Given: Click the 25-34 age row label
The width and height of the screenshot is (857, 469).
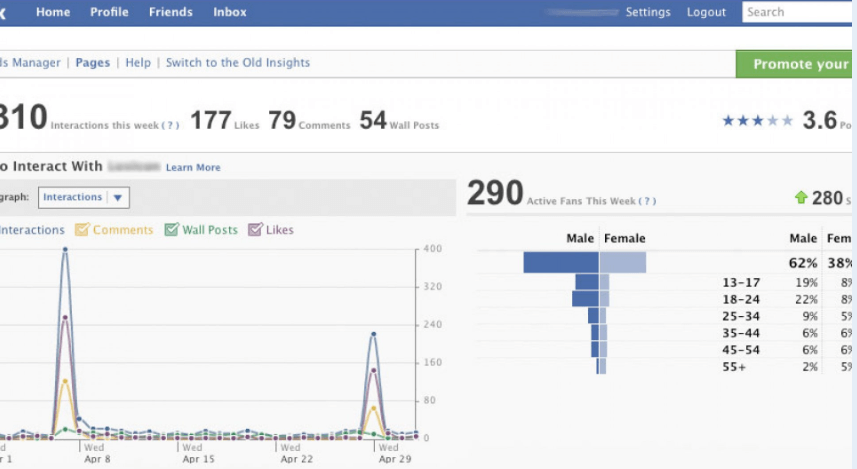Looking at the screenshot, I should (x=741, y=316).
